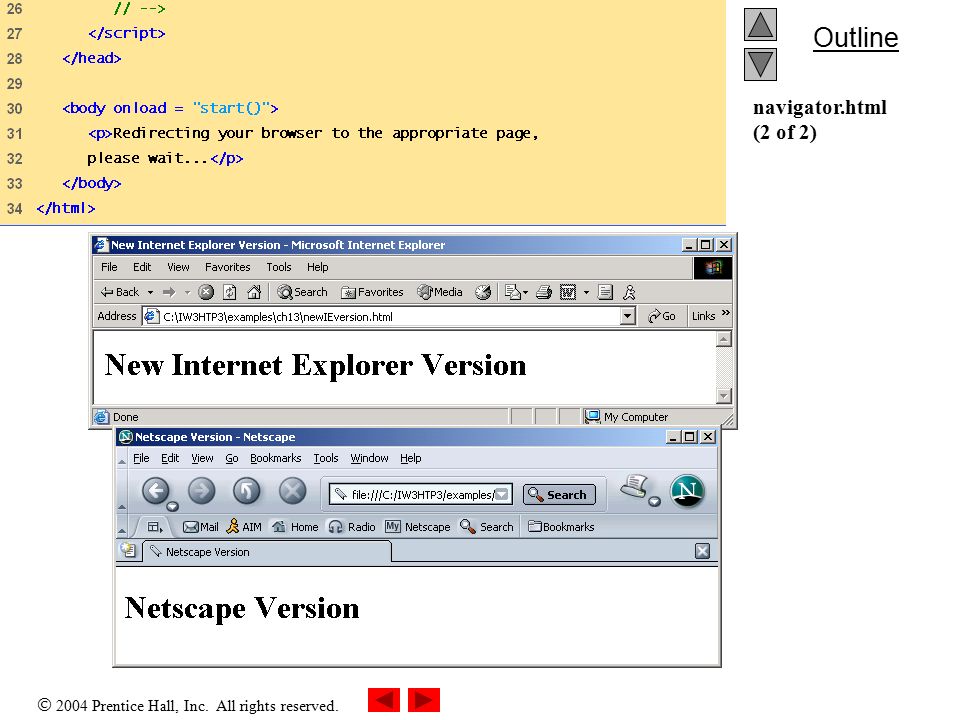Click the red next slide arrow
The image size is (960, 720).
(x=424, y=700)
